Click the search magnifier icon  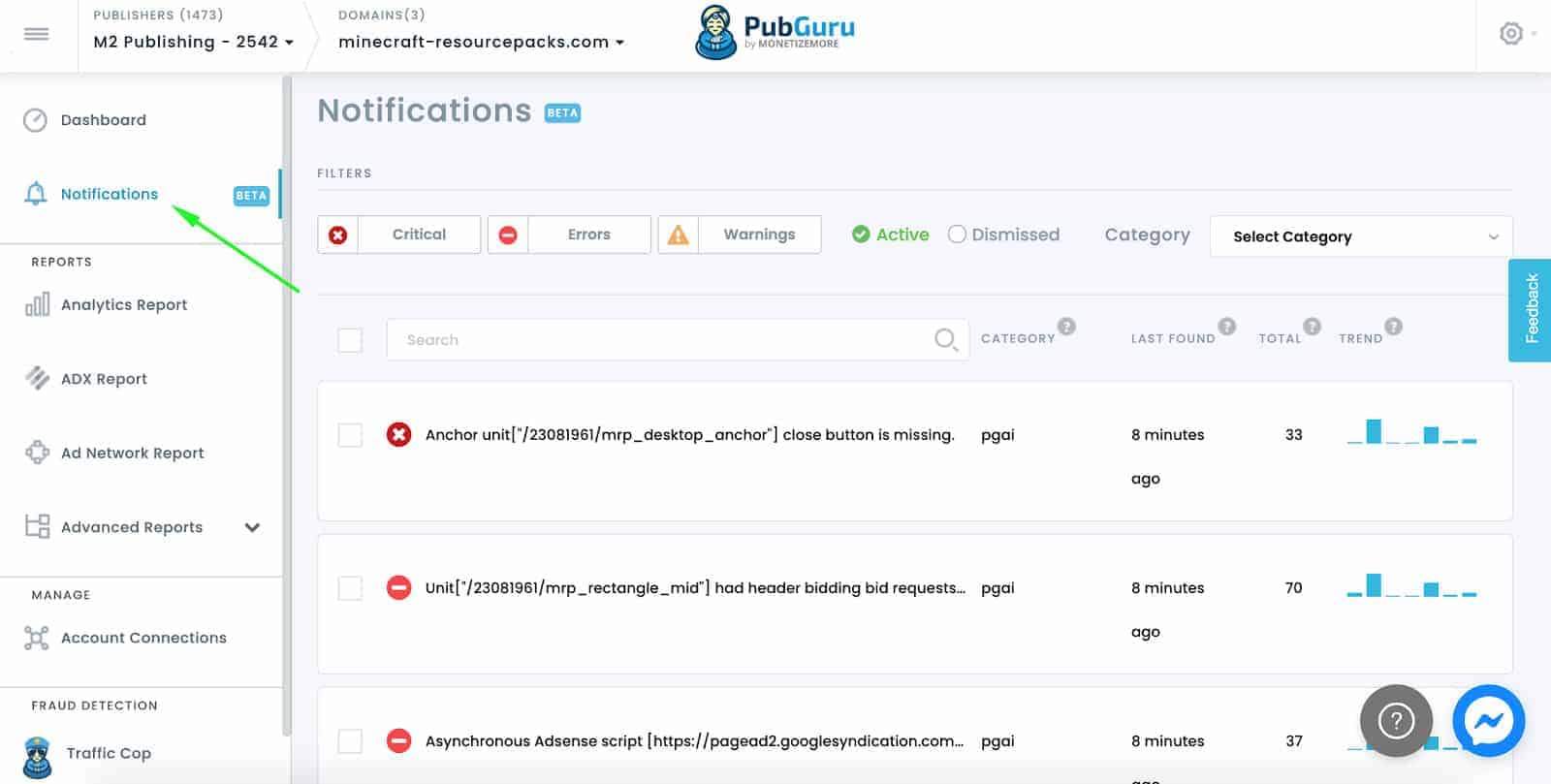(x=946, y=339)
